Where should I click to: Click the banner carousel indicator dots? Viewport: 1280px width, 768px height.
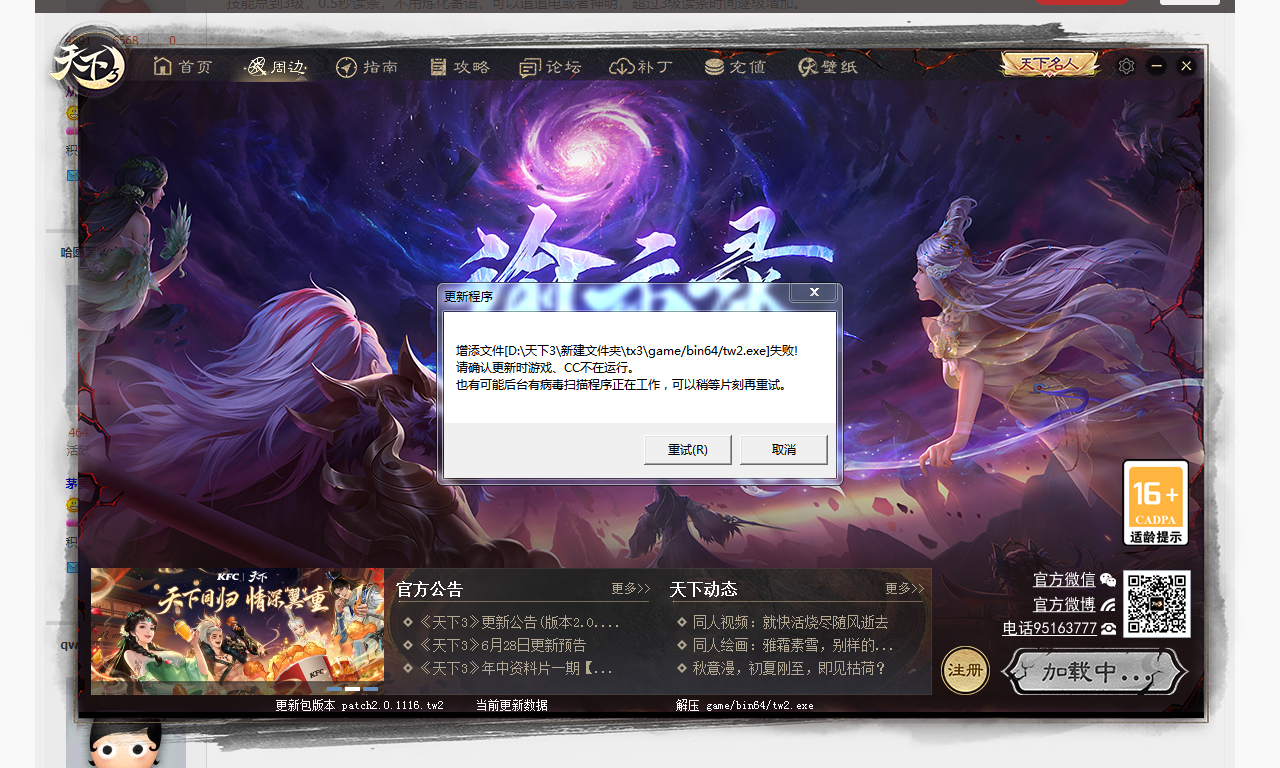pyautogui.click(x=352, y=689)
